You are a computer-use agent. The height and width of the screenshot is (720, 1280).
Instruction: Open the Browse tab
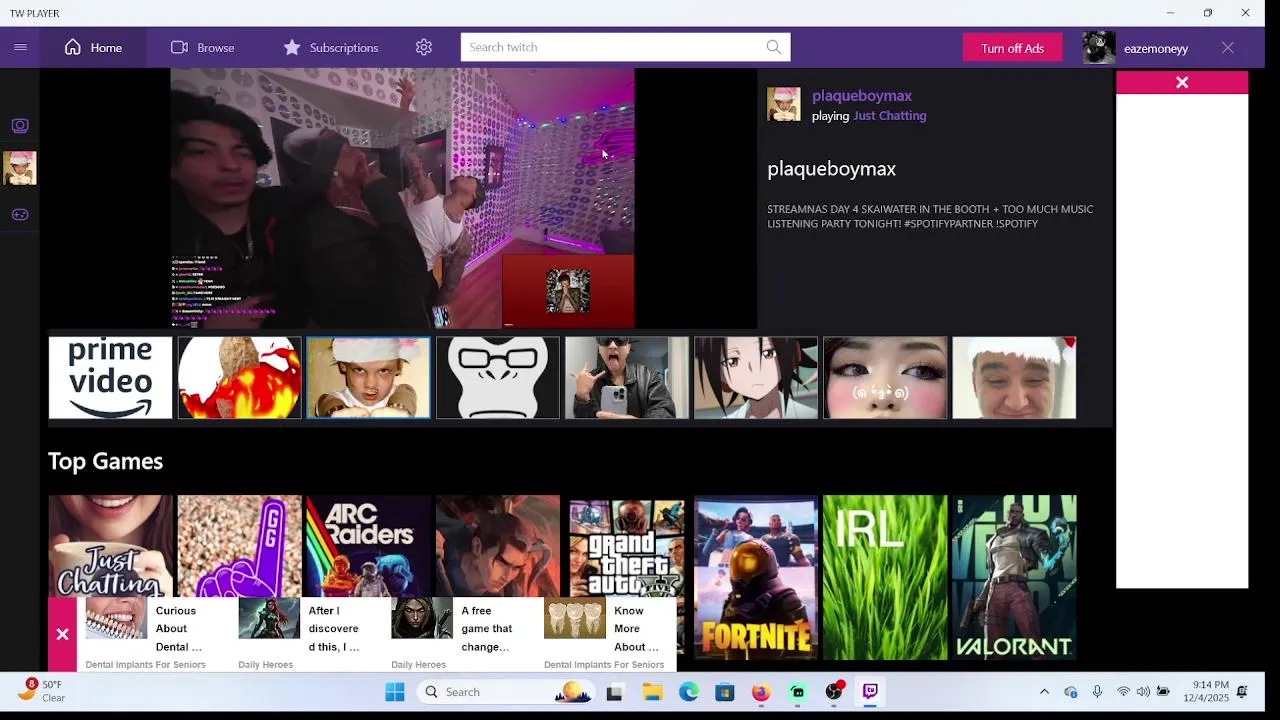202,47
